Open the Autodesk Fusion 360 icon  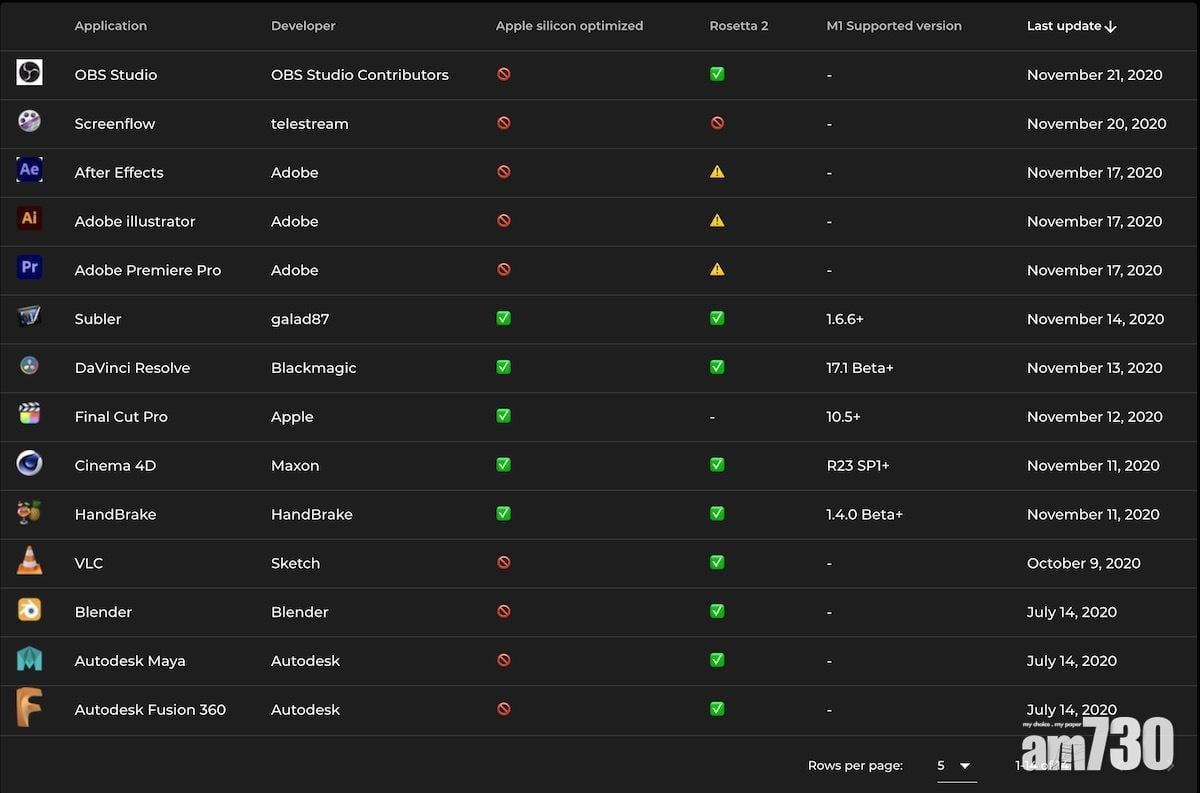point(29,708)
